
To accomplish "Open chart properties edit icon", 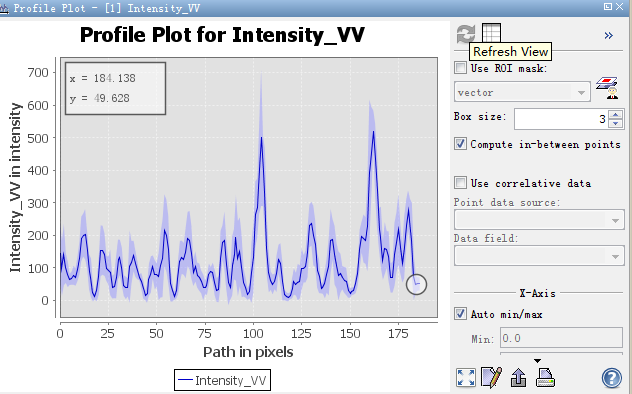I will pyautogui.click(x=491, y=377).
